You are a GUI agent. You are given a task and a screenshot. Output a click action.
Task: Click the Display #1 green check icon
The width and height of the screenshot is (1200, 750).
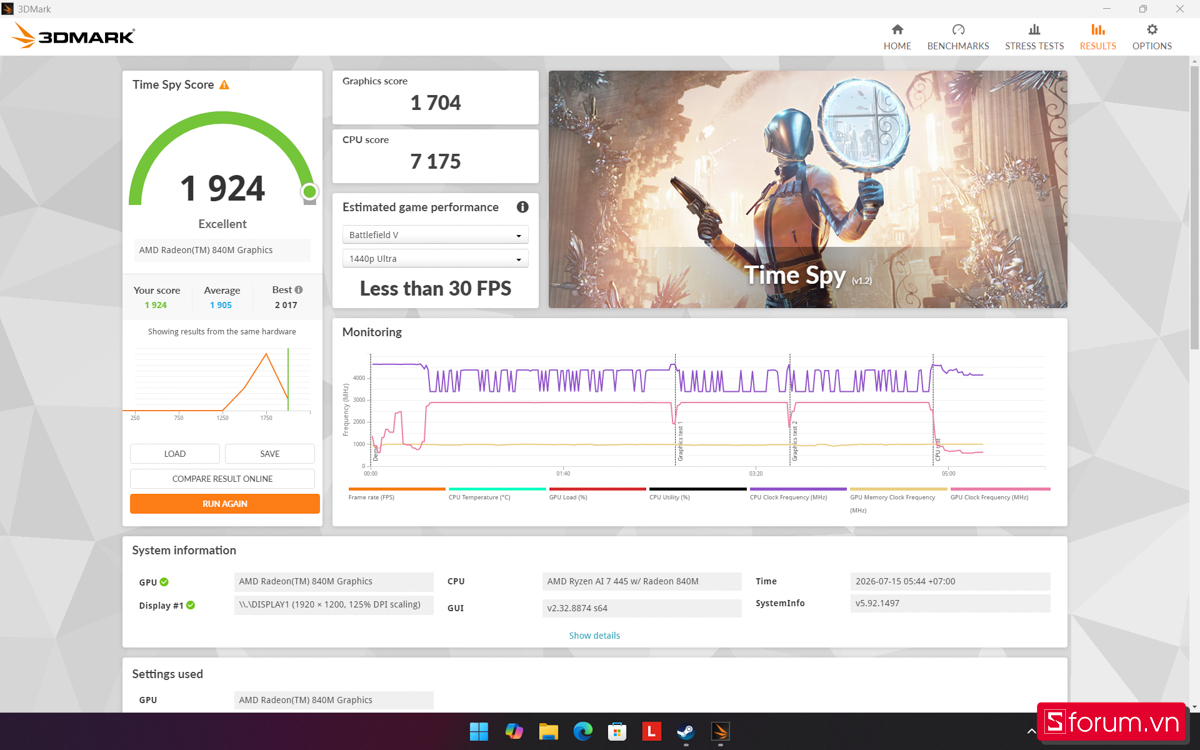pos(190,605)
